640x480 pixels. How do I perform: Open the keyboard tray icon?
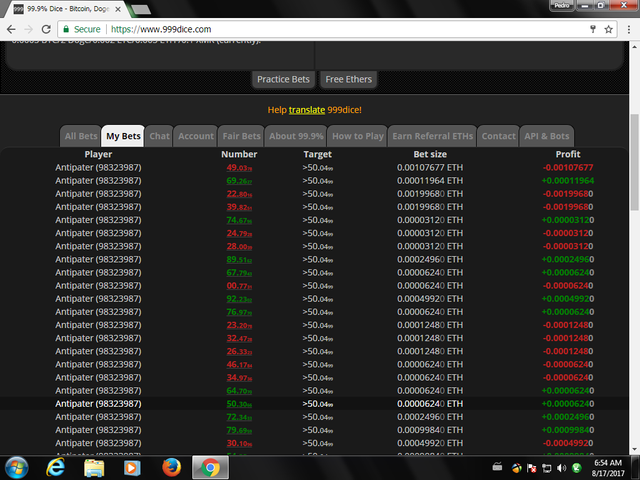tap(497, 467)
